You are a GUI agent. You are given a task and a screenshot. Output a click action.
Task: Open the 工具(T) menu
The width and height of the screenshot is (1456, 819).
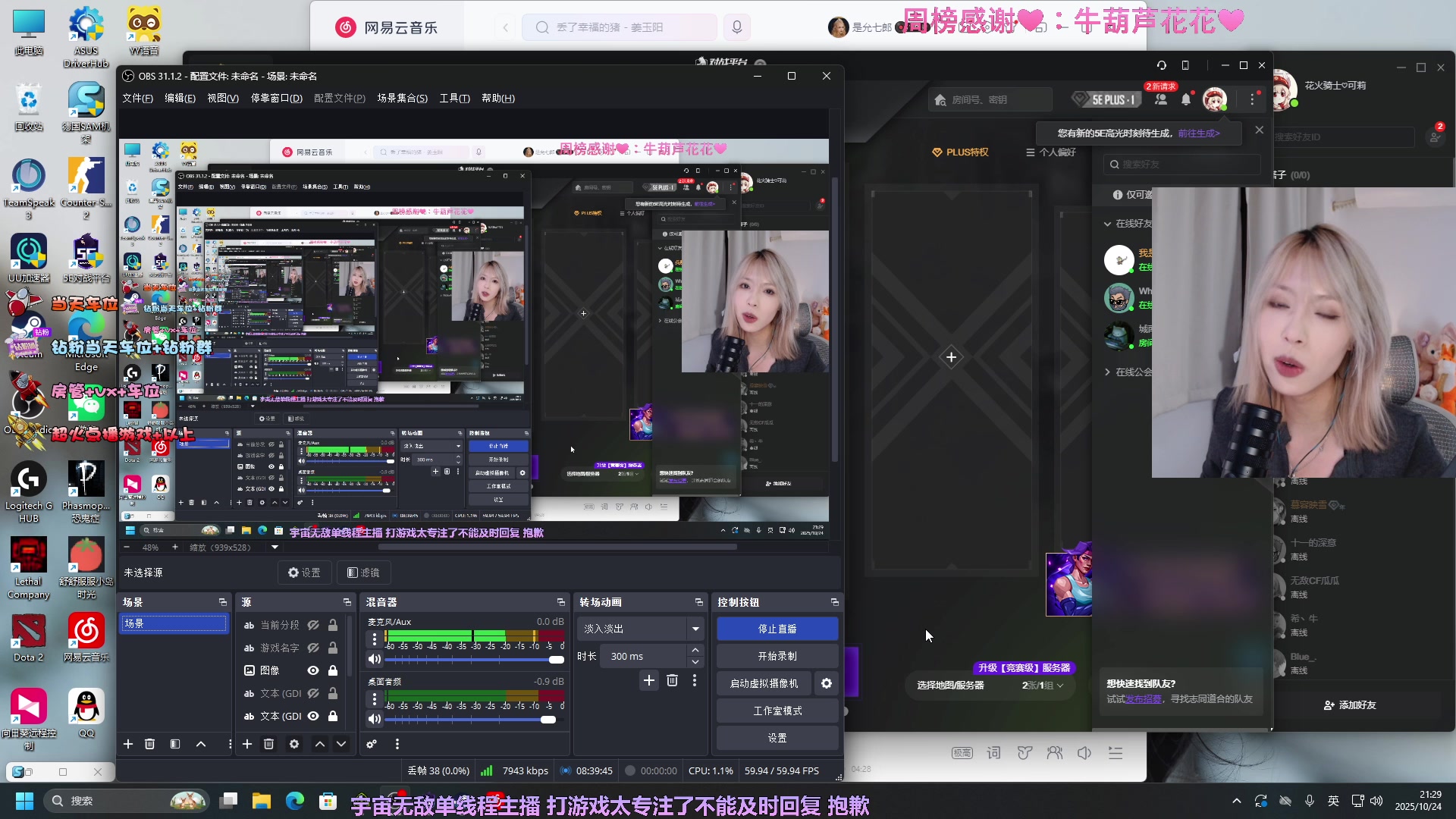[454, 98]
